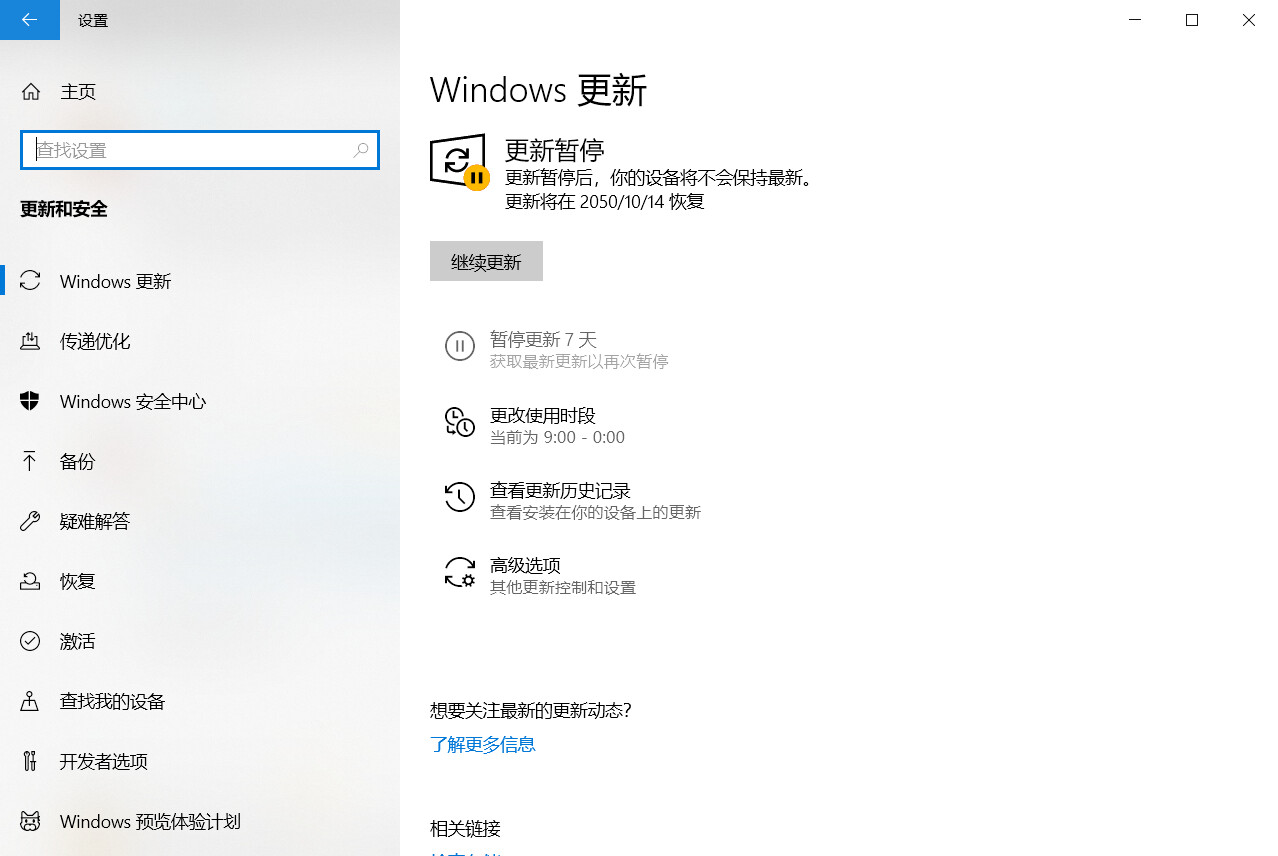Follow the 了解更多信息 link
This screenshot has width=1278, height=856.
483,744
